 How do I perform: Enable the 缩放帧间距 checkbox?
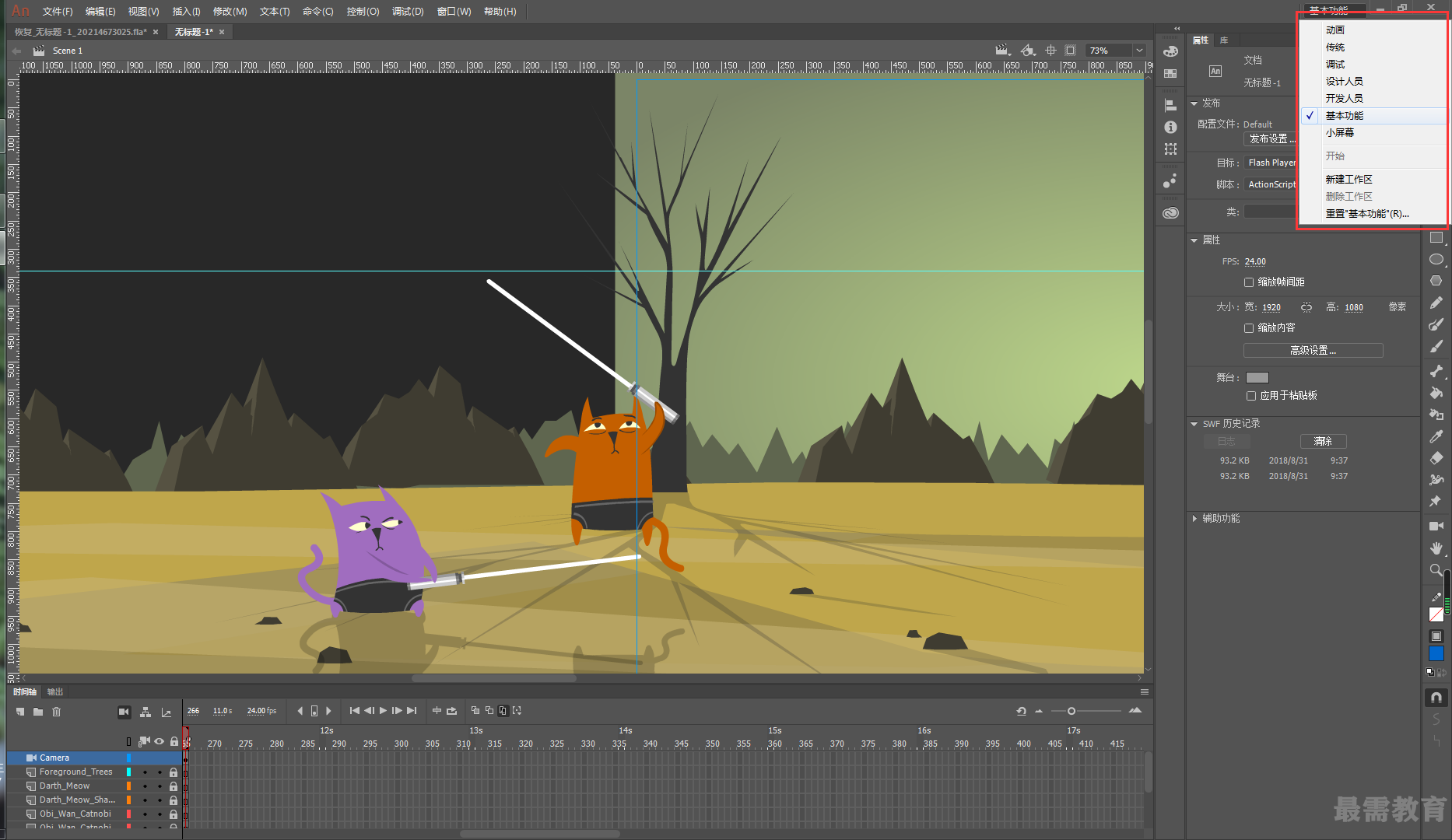point(1249,282)
